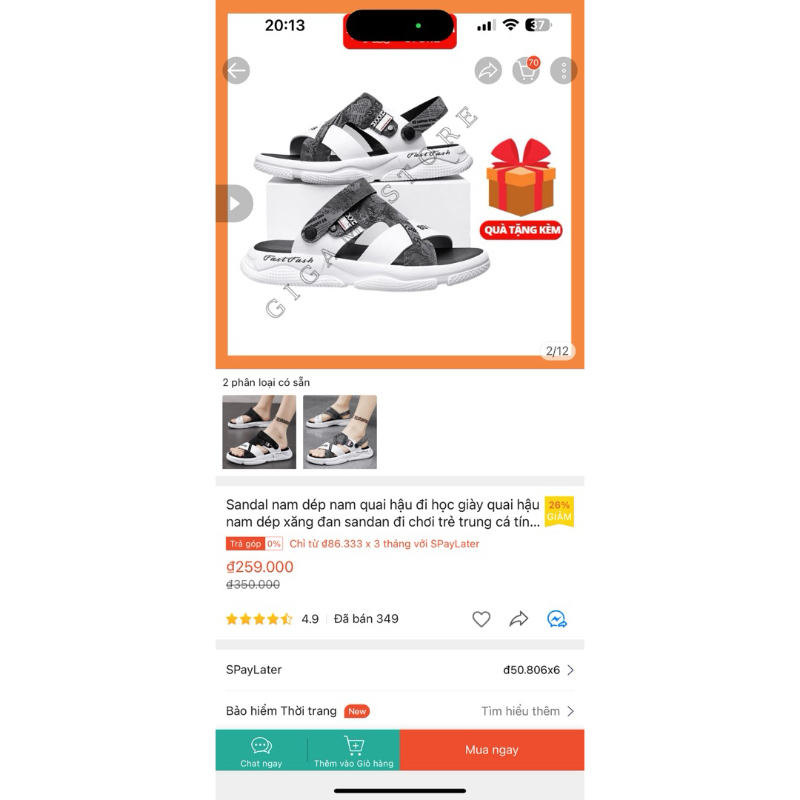The height and width of the screenshot is (800, 800).
Task: Open the Tìm hiểu thêm link
Action: coord(520,711)
